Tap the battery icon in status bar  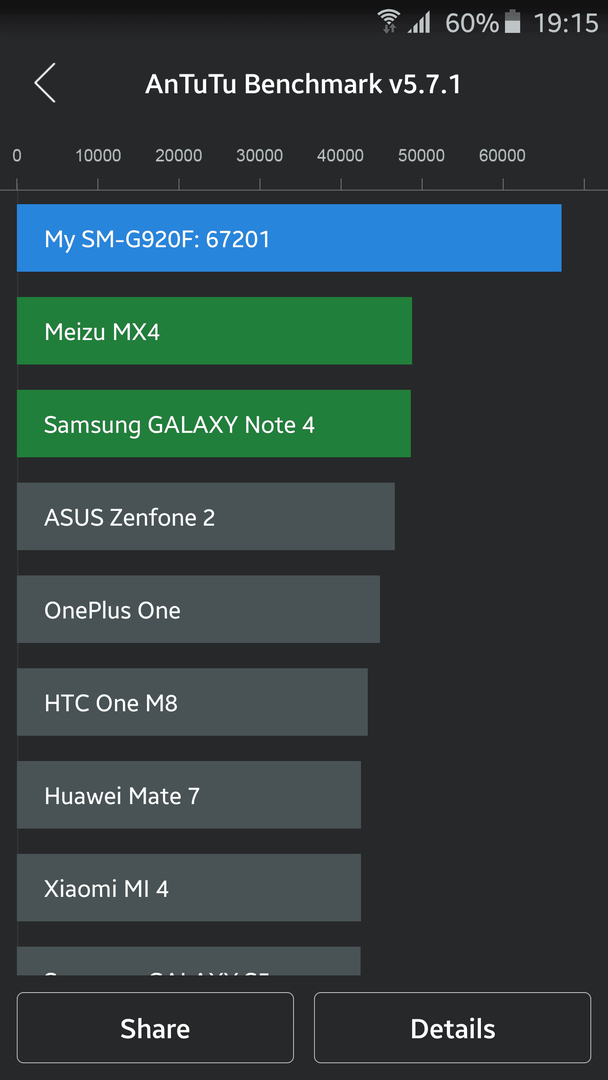pyautogui.click(x=513, y=22)
